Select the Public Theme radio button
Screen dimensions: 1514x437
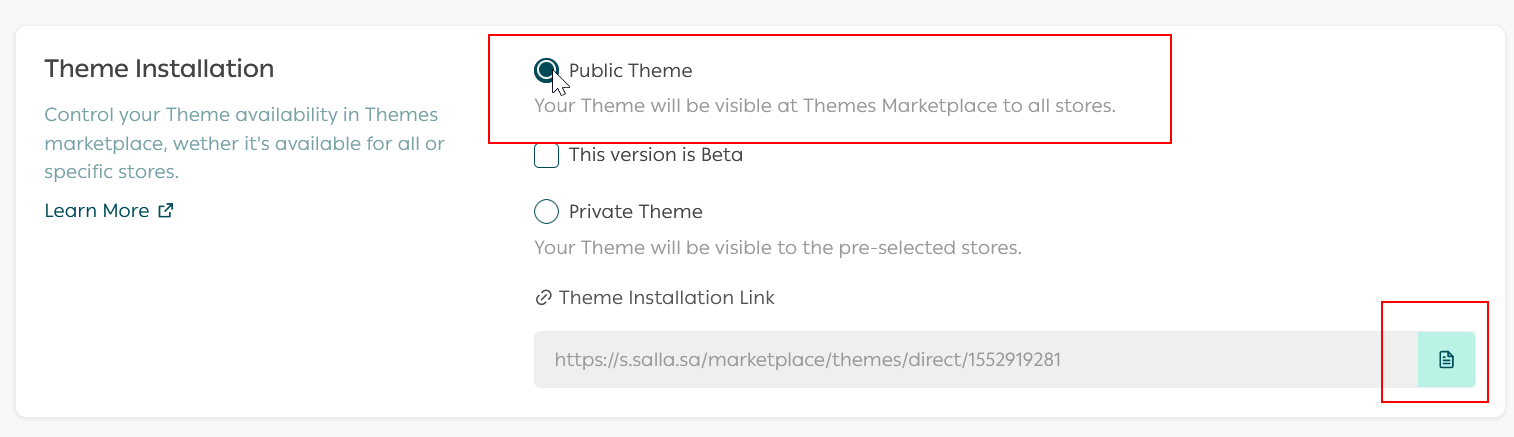[546, 70]
